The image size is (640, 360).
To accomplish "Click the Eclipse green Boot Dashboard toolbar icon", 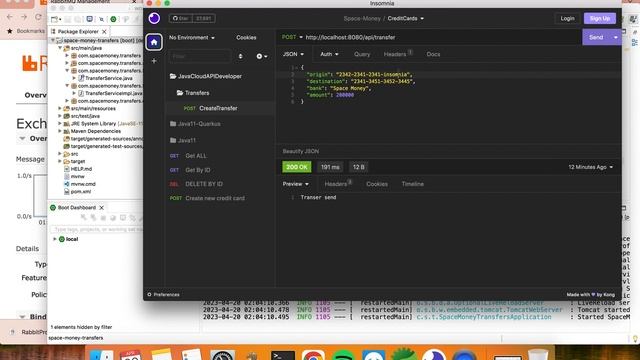I will [x=113, y=19].
